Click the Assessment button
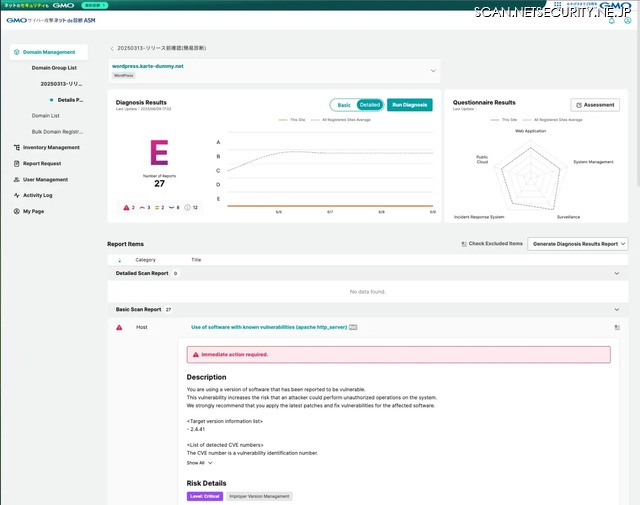Image resolution: width=640 pixels, height=505 pixels. 595,104
